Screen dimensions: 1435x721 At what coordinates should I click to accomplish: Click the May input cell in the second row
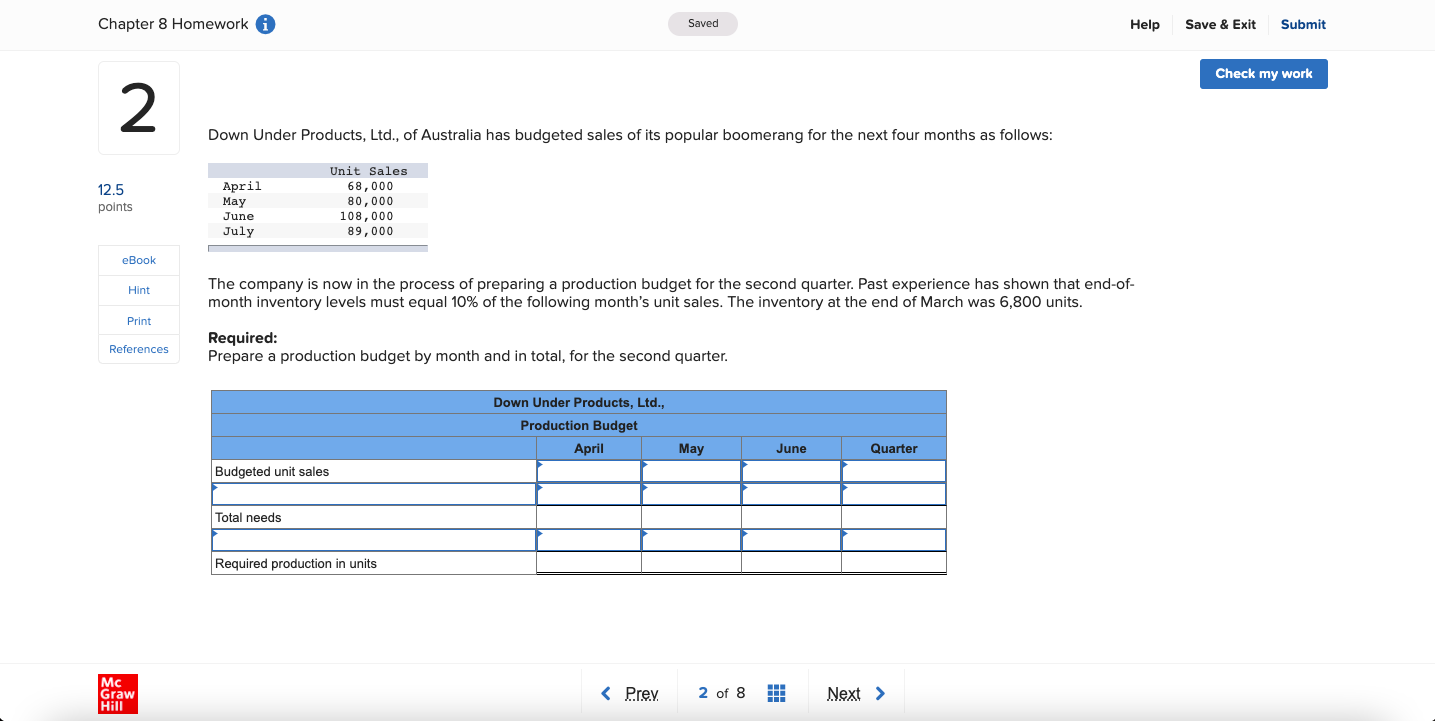pos(691,493)
